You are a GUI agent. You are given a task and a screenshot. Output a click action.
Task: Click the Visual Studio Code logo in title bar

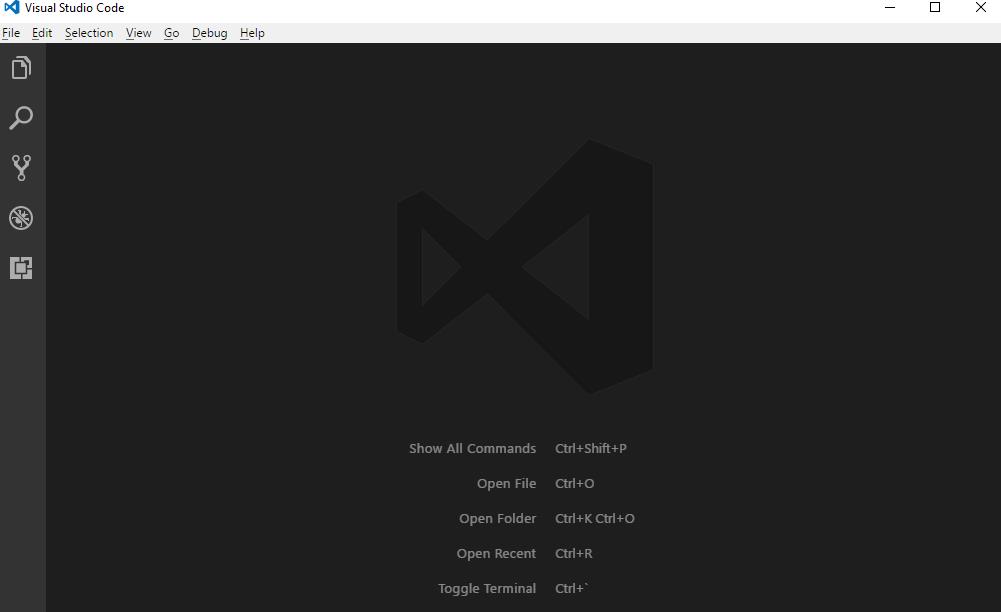pos(11,8)
